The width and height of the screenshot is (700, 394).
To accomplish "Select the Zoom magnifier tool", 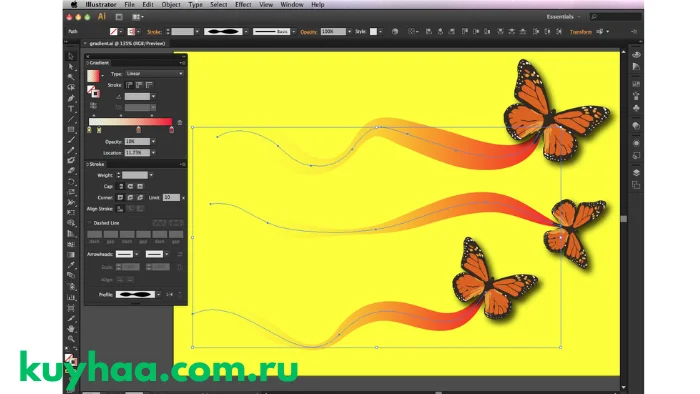I will pyautogui.click(x=71, y=339).
